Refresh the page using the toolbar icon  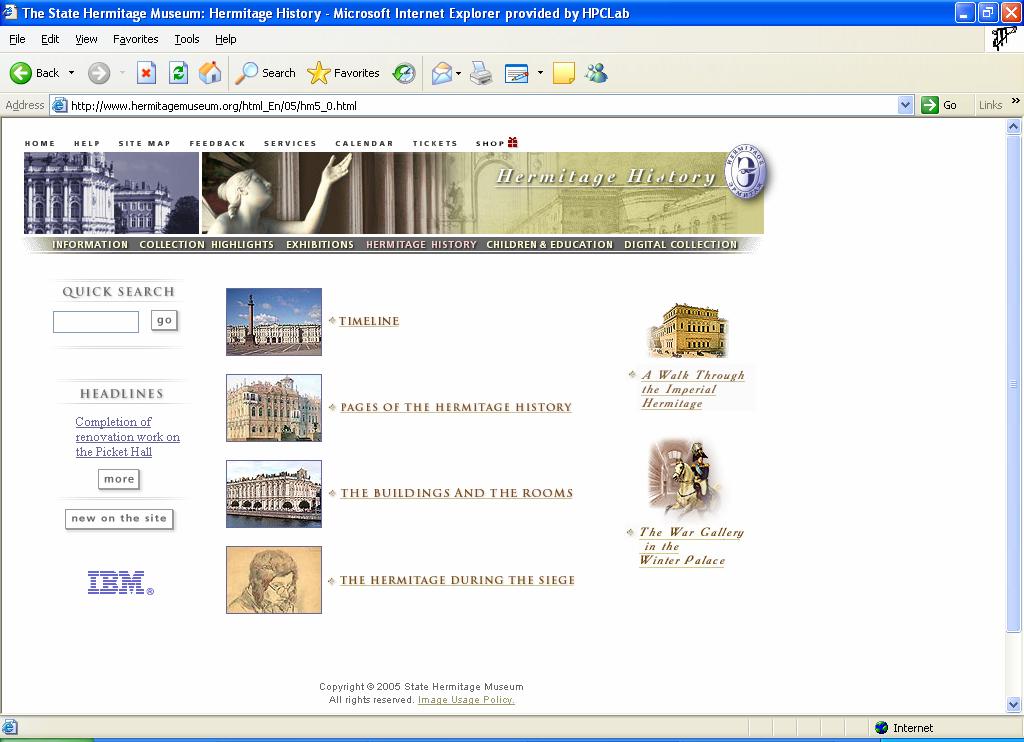coord(178,73)
